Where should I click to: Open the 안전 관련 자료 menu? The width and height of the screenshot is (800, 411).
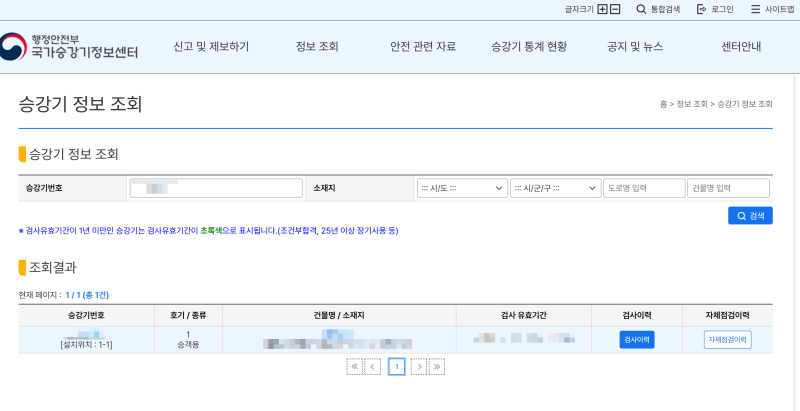pyautogui.click(x=423, y=47)
